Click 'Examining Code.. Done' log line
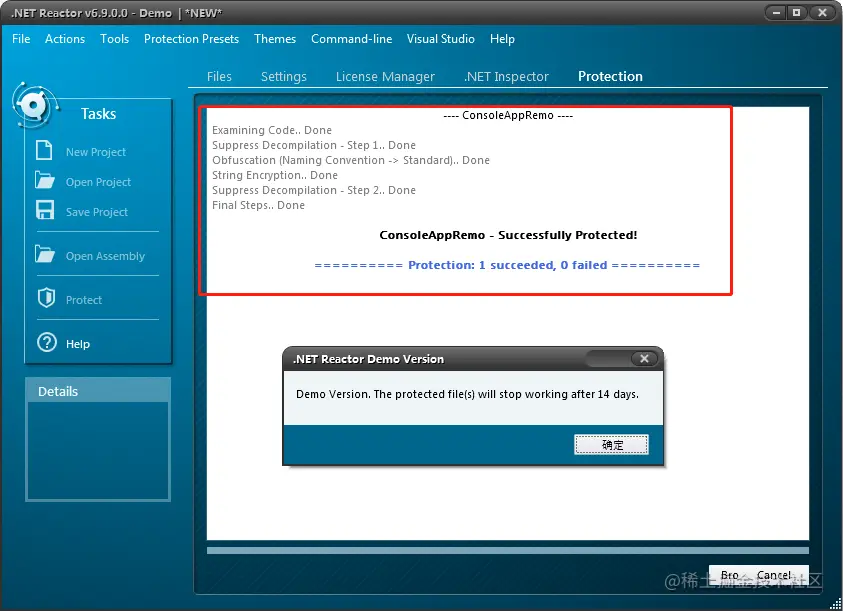 point(272,130)
